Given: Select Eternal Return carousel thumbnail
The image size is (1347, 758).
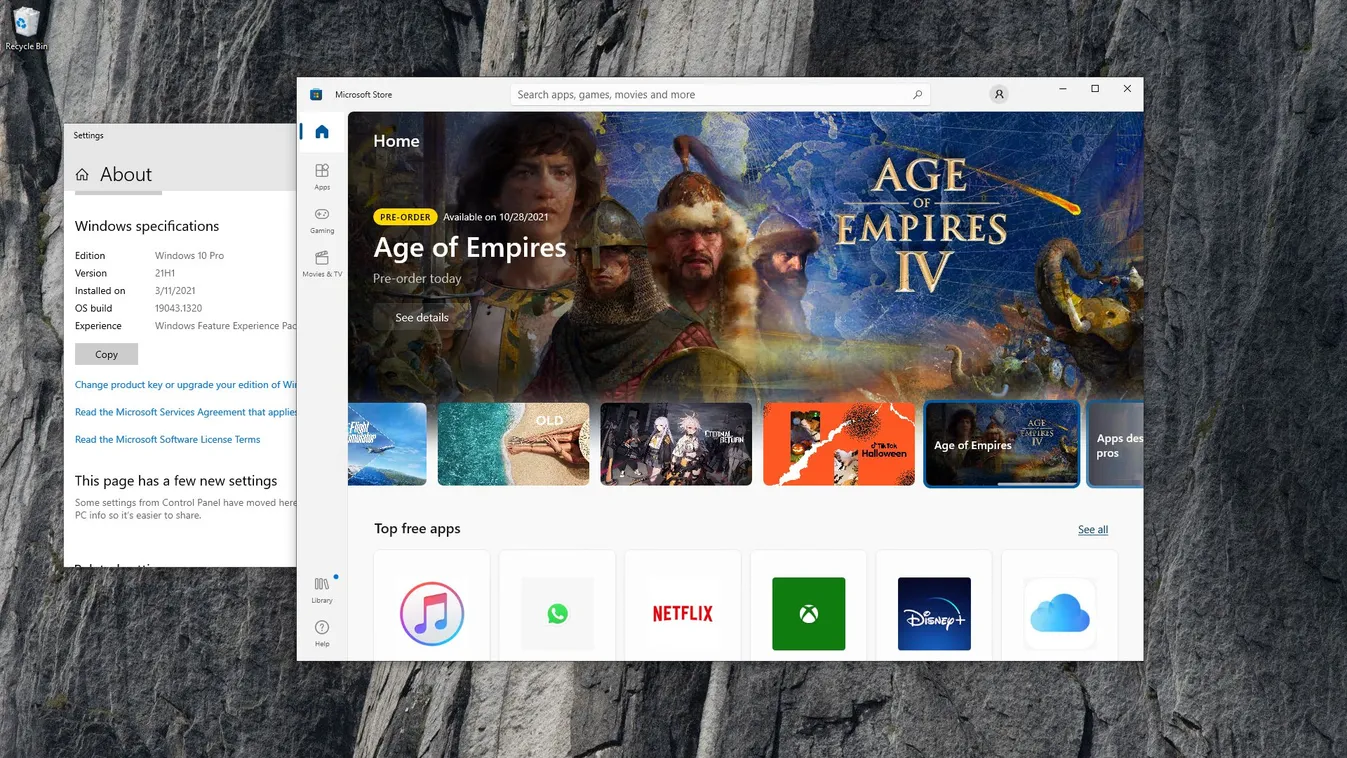Looking at the screenshot, I should pos(676,444).
